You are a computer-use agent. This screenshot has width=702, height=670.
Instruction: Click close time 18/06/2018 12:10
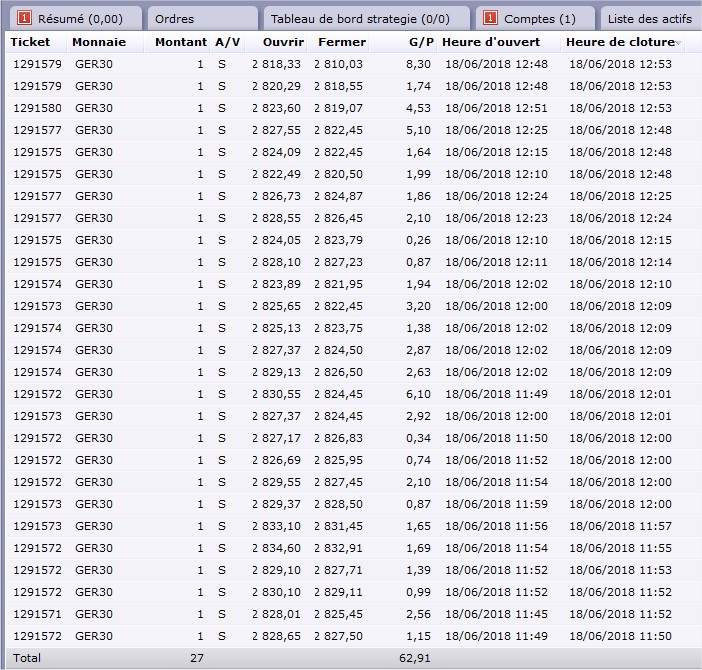[621, 284]
